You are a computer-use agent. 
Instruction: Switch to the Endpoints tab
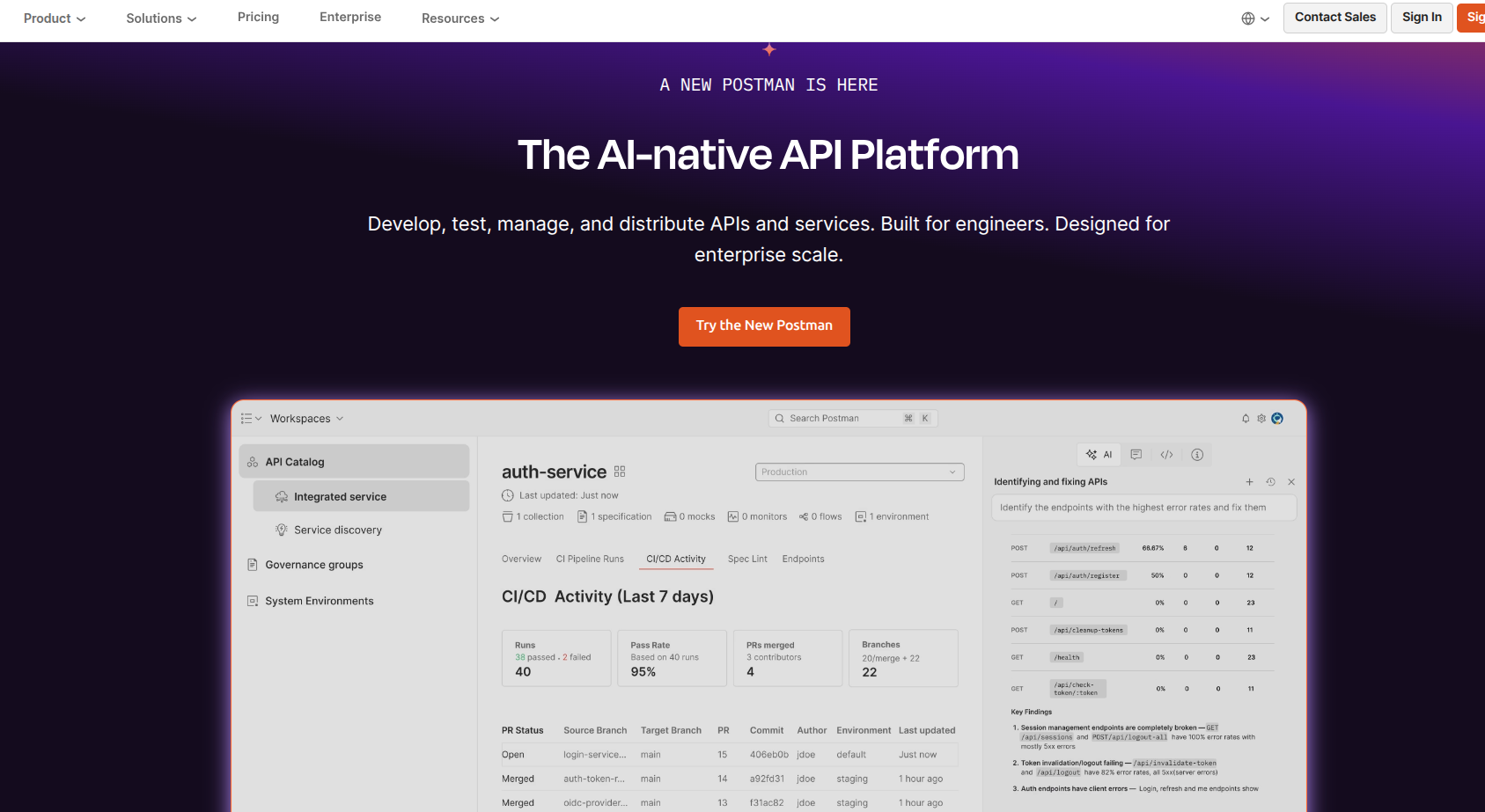(803, 559)
